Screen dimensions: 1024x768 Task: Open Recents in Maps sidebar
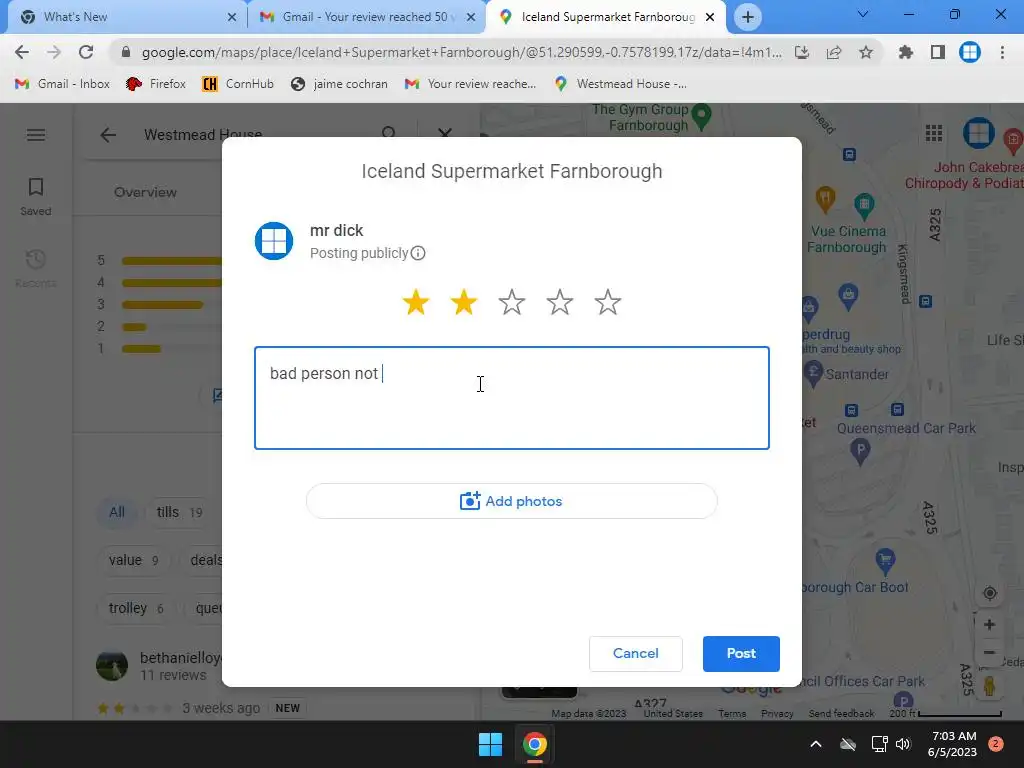tap(36, 268)
